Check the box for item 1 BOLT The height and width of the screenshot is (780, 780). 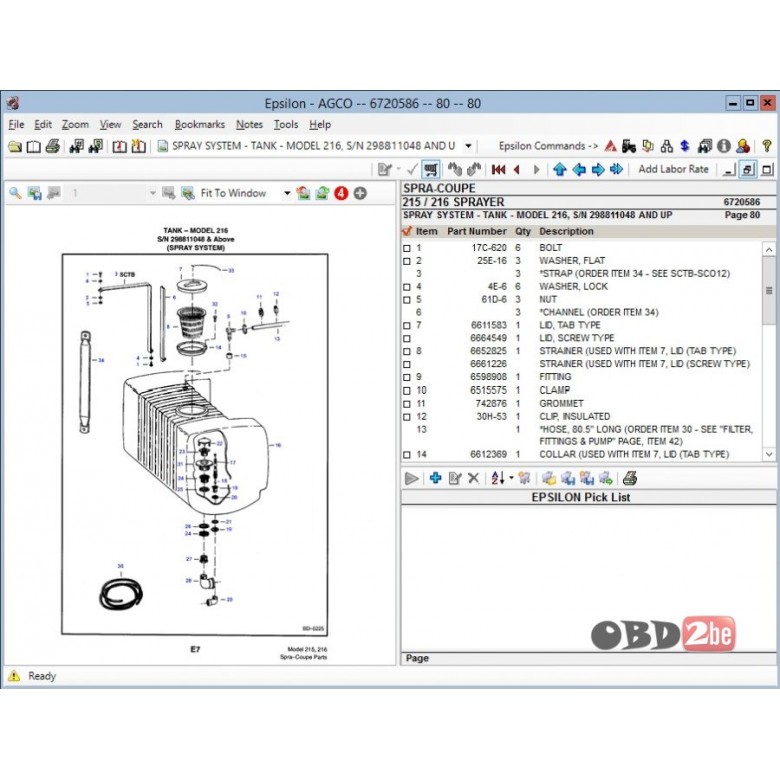[407, 248]
